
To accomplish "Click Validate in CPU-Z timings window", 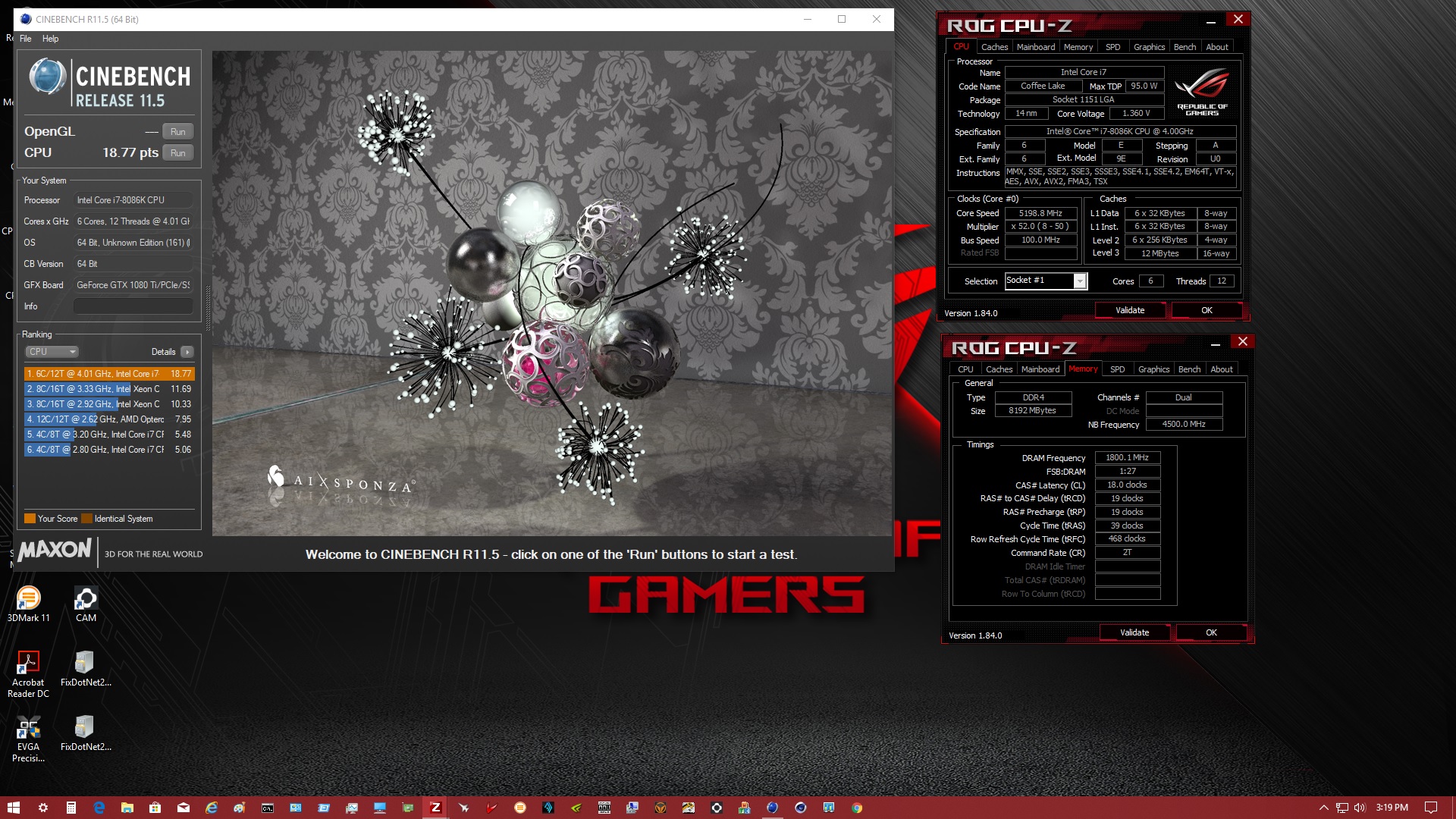I will click(1134, 632).
